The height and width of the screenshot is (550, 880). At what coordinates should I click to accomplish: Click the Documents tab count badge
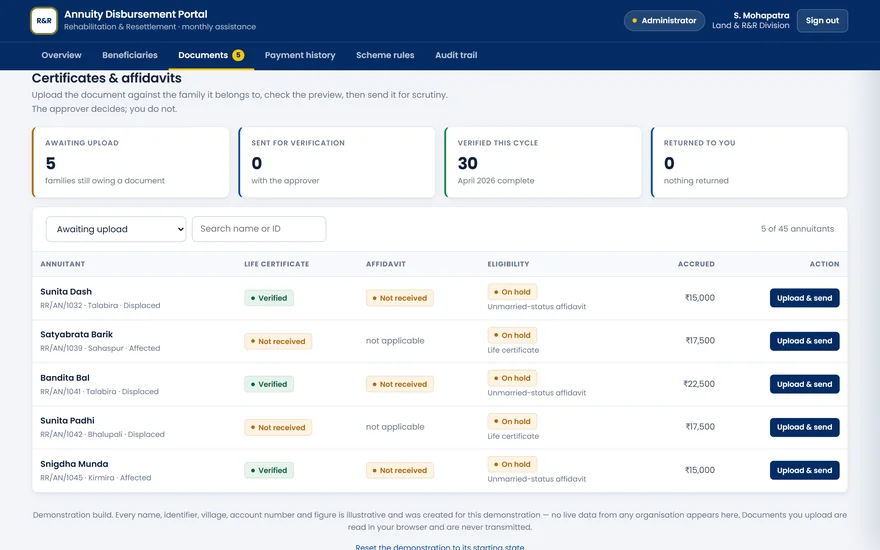239,55
